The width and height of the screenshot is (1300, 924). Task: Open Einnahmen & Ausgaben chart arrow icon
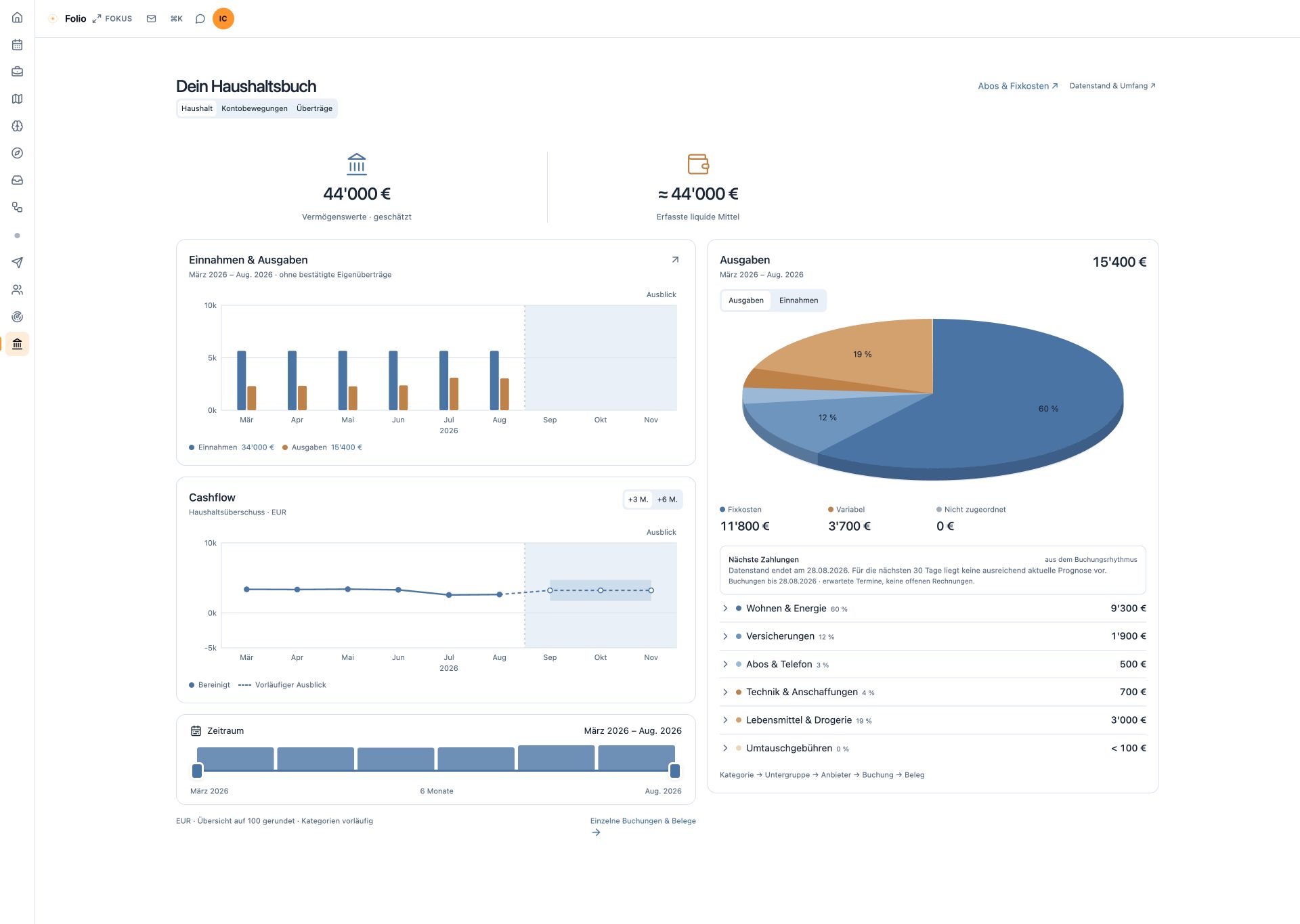click(x=675, y=260)
